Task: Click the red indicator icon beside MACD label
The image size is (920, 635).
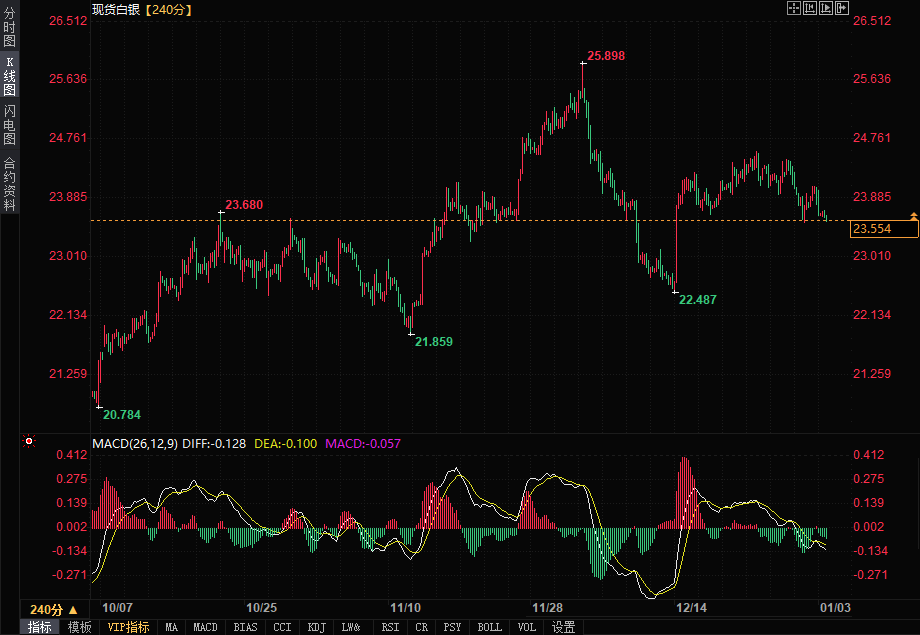Action: coord(29,442)
